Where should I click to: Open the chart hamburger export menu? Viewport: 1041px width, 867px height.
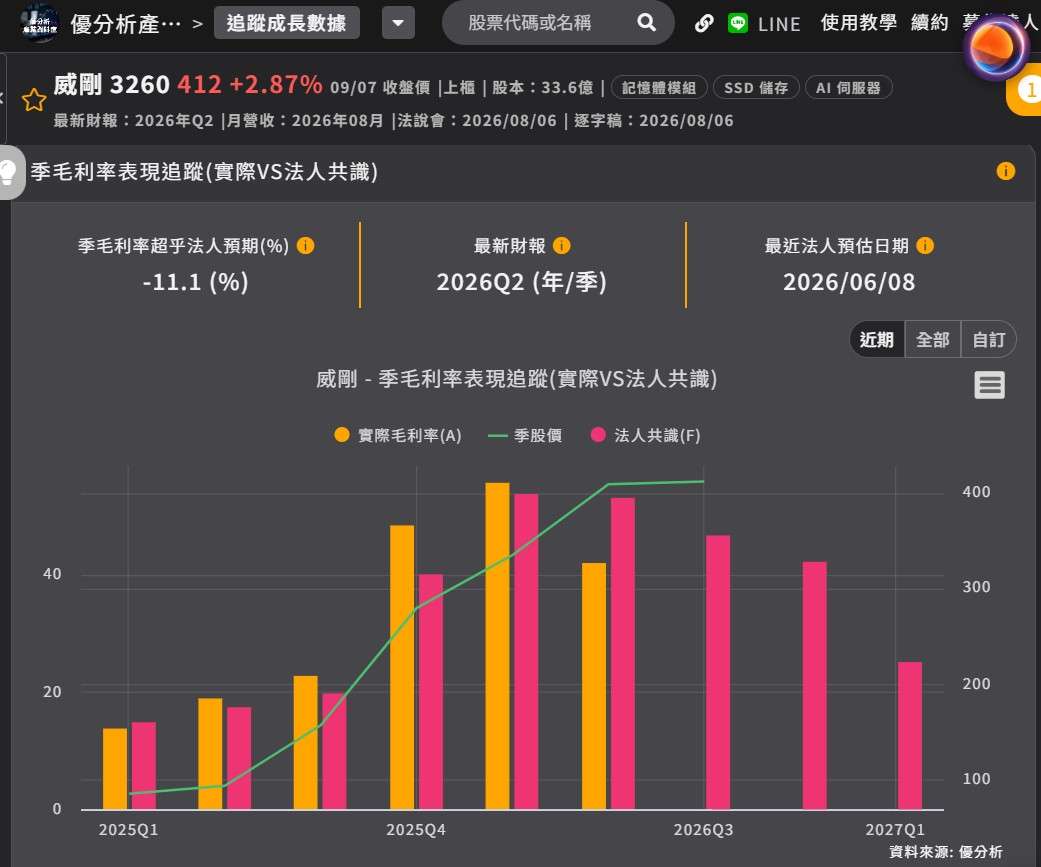click(x=989, y=385)
